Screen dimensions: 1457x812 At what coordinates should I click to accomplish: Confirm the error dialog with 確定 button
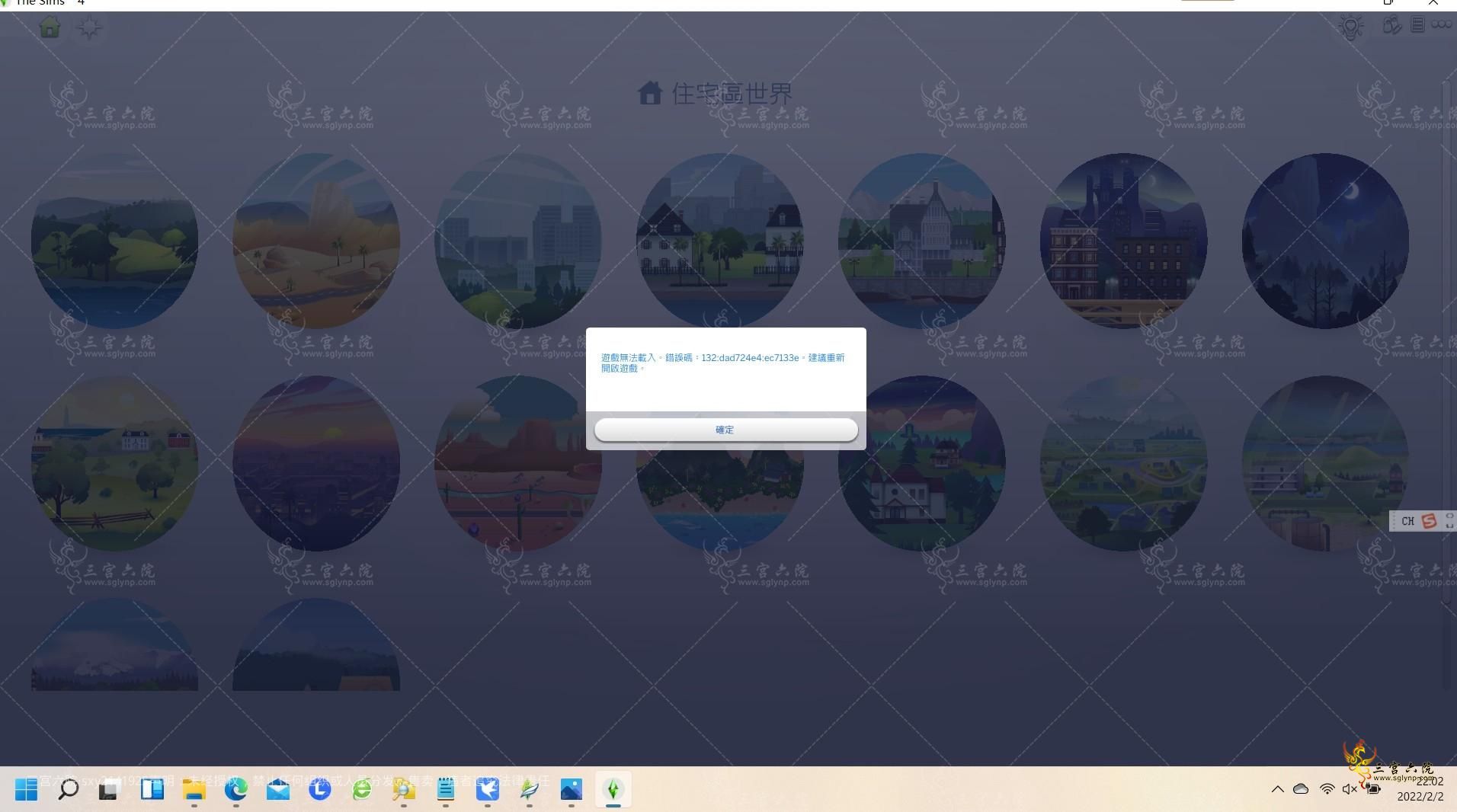point(725,430)
